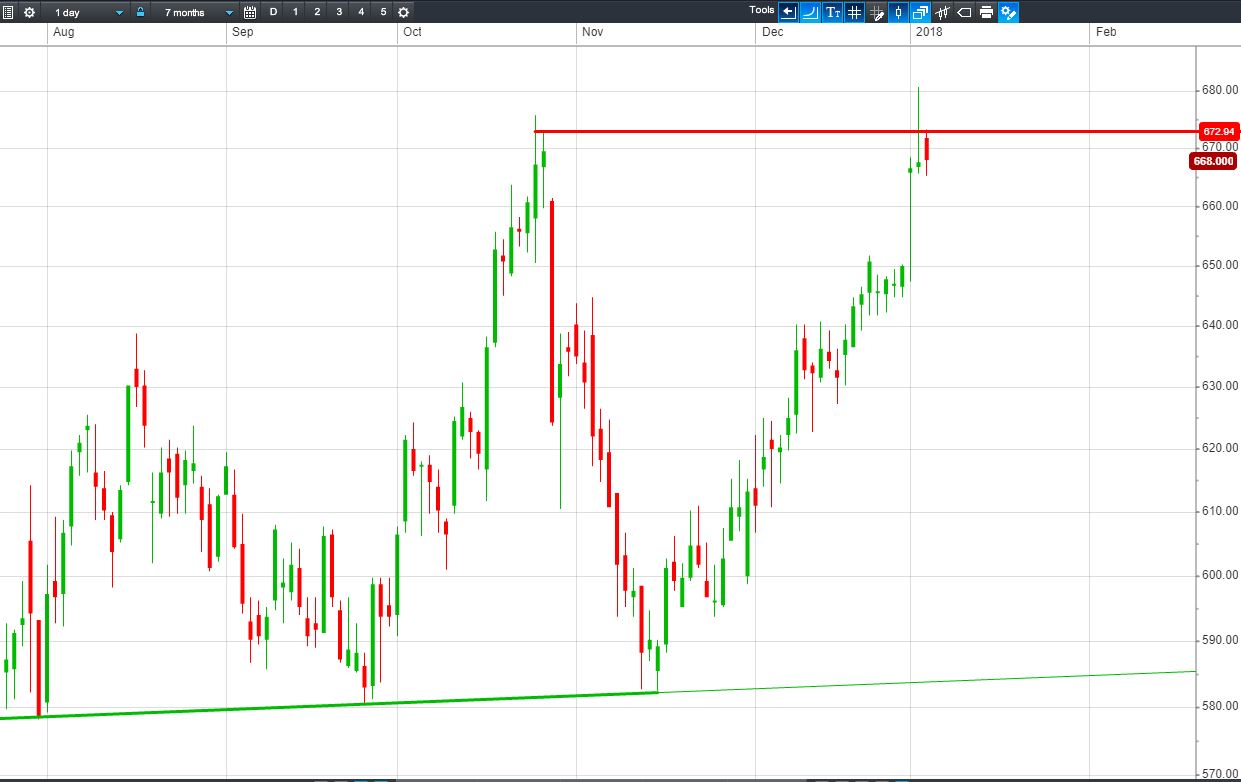Open the Tools menu label

tap(762, 11)
